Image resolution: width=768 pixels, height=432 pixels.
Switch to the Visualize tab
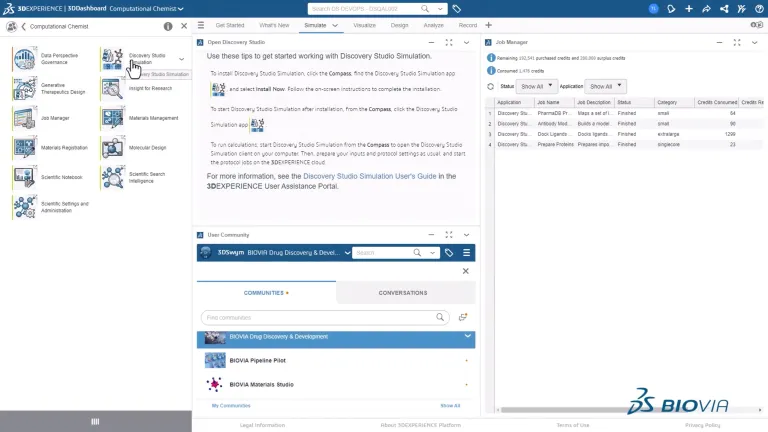tap(364, 25)
